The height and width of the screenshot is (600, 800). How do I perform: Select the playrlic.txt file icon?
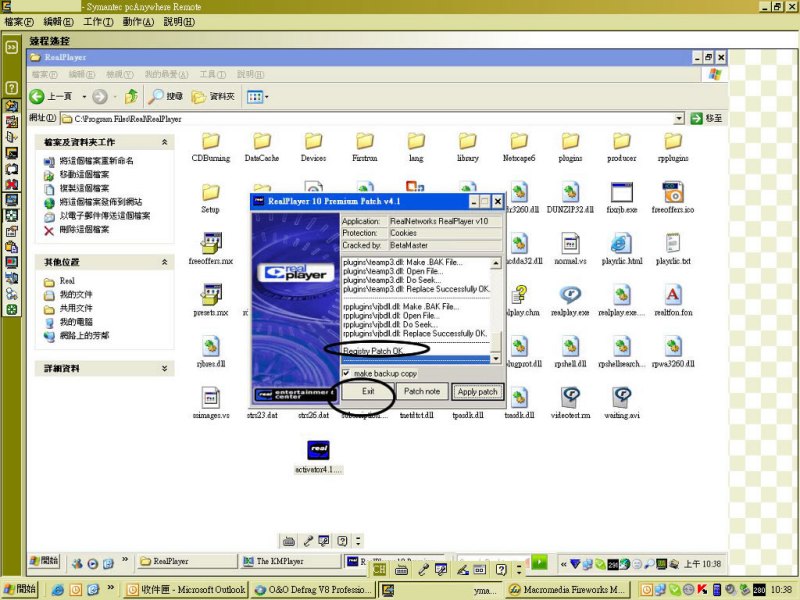pyautogui.click(x=673, y=243)
